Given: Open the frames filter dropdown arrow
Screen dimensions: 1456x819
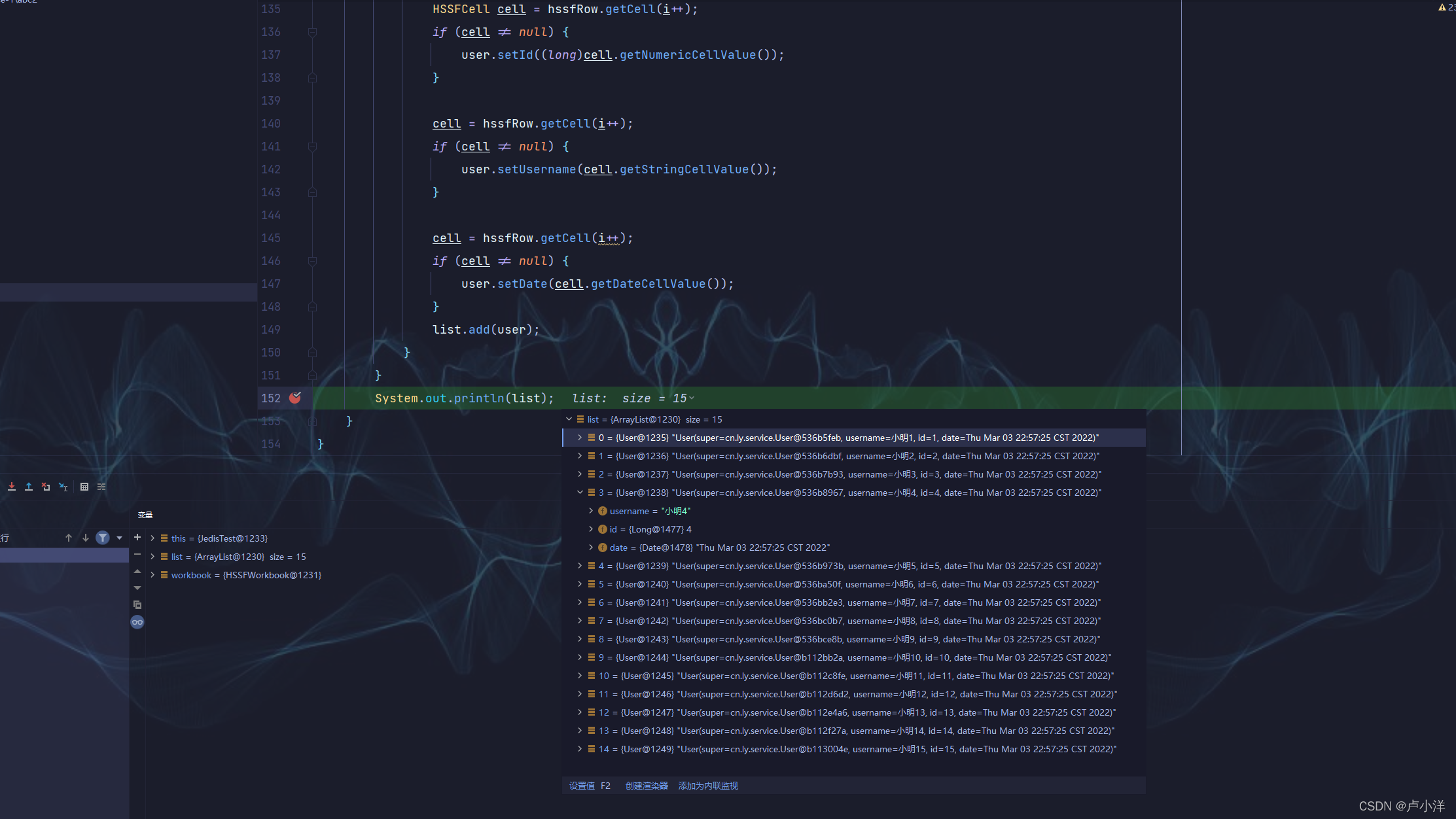Looking at the screenshot, I should click(119, 538).
